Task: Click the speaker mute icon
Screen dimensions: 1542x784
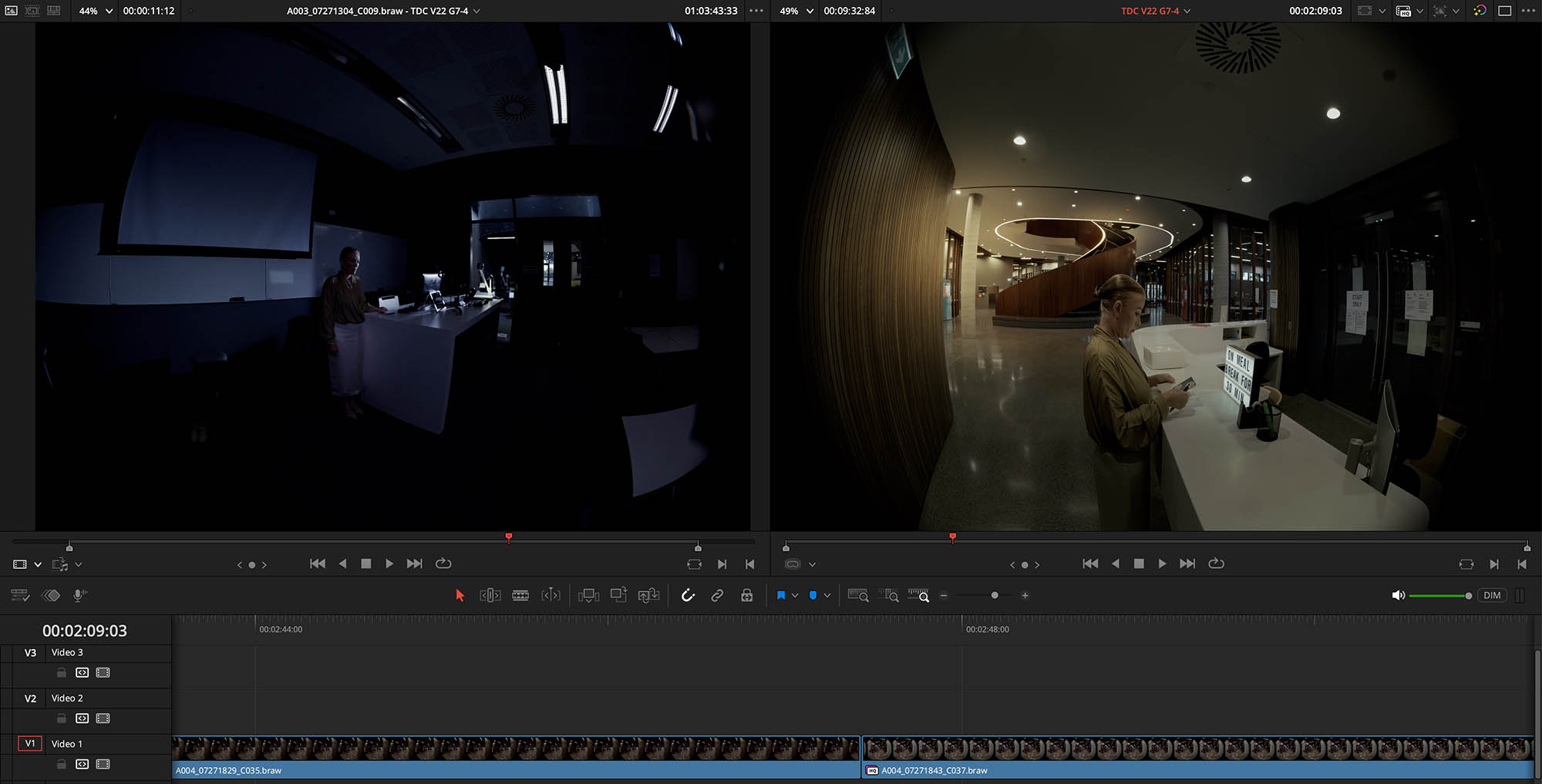Action: (x=1397, y=595)
